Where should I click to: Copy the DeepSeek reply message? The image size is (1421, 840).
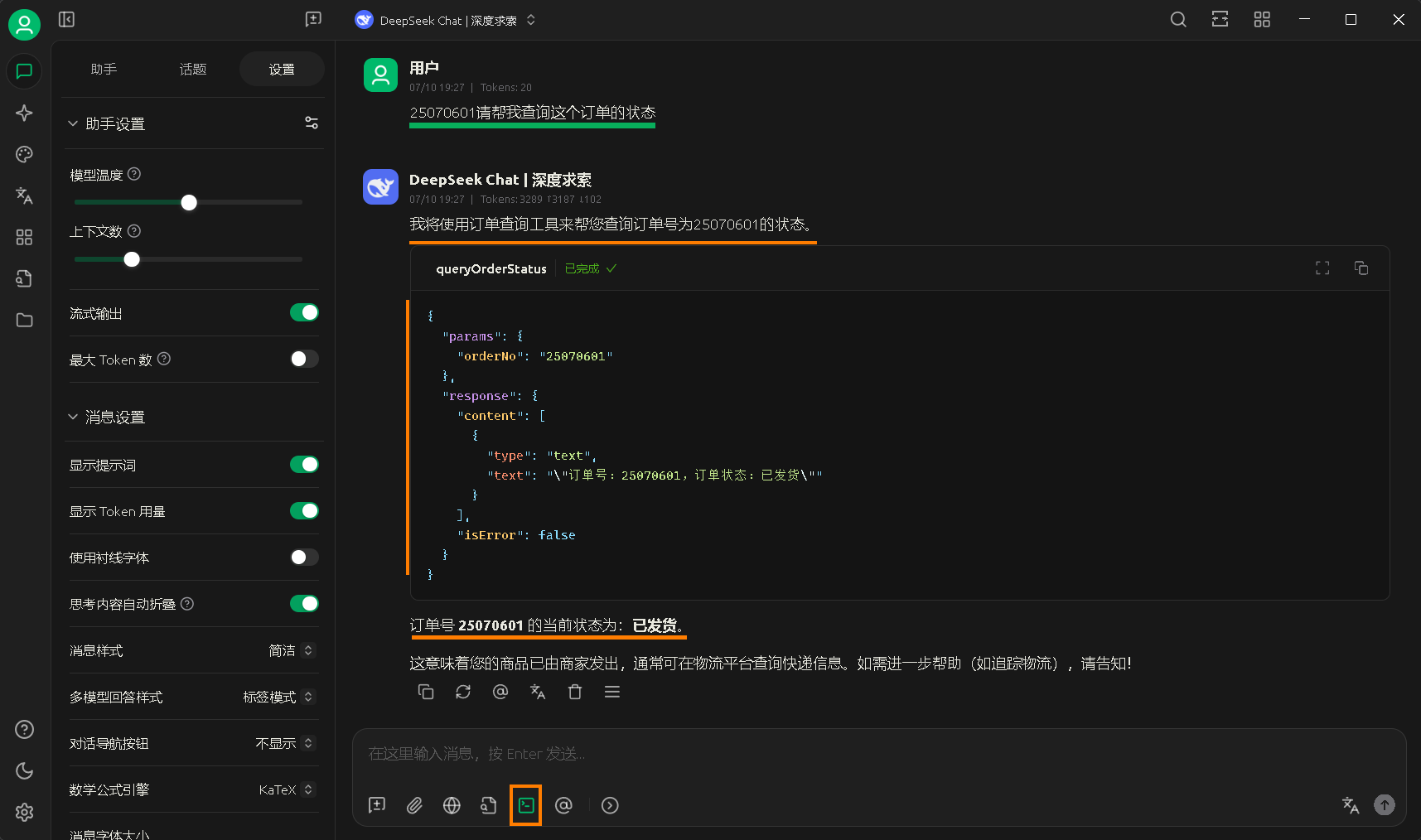[426, 692]
